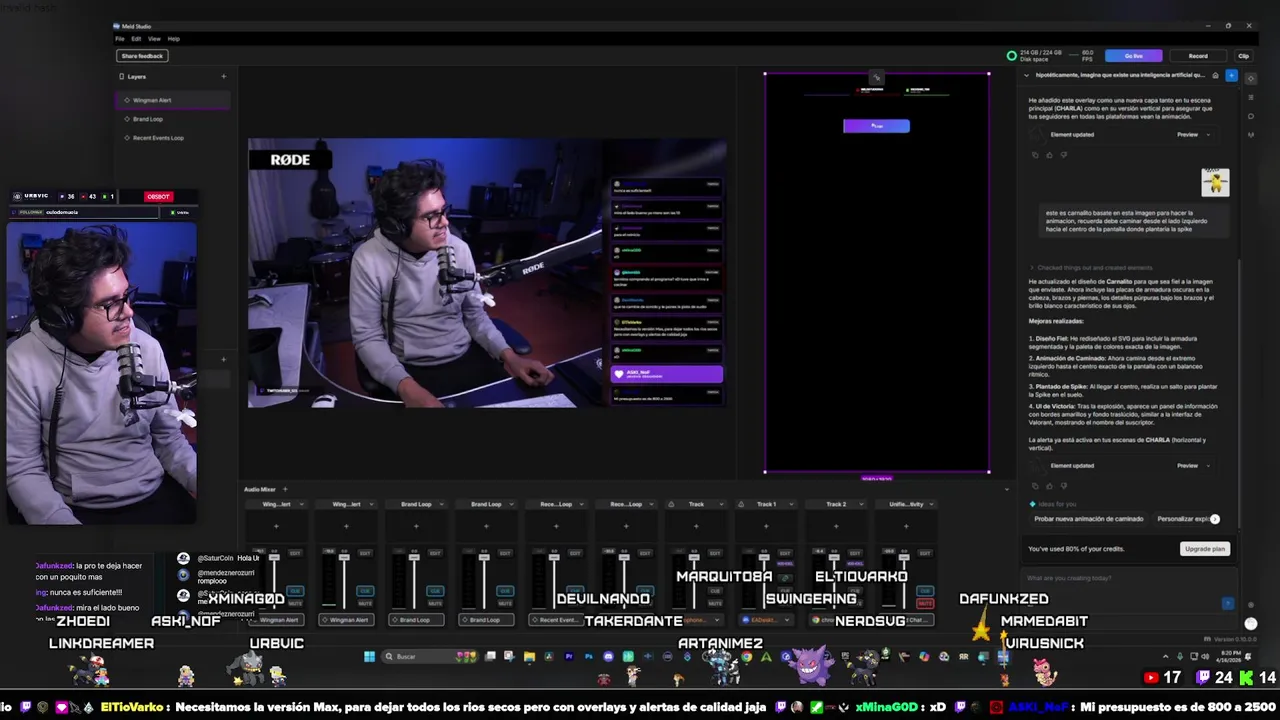This screenshot has width=1280, height=720.
Task: Click the send arrow in the chat box
Action: pyautogui.click(x=1228, y=603)
